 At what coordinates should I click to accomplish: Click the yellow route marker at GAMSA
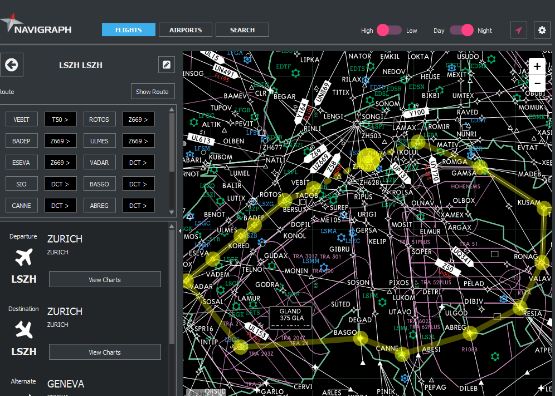[480, 167]
